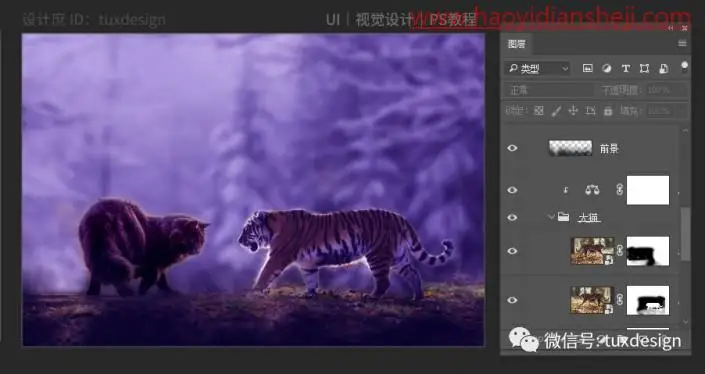This screenshot has width=705, height=374.
Task: Click the mask link icon on the lower tiger layer
Action: [620, 299]
